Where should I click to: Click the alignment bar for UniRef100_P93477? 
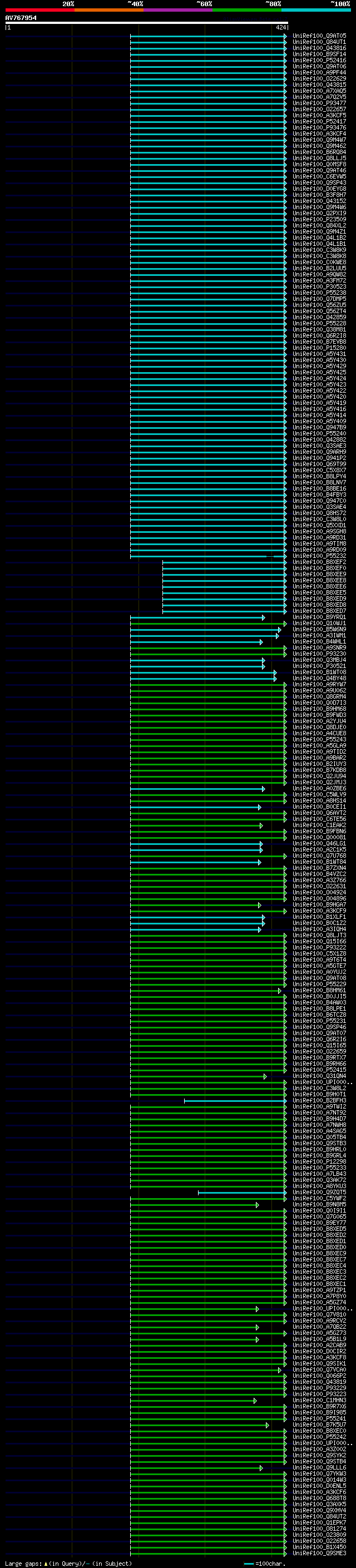(x=208, y=103)
